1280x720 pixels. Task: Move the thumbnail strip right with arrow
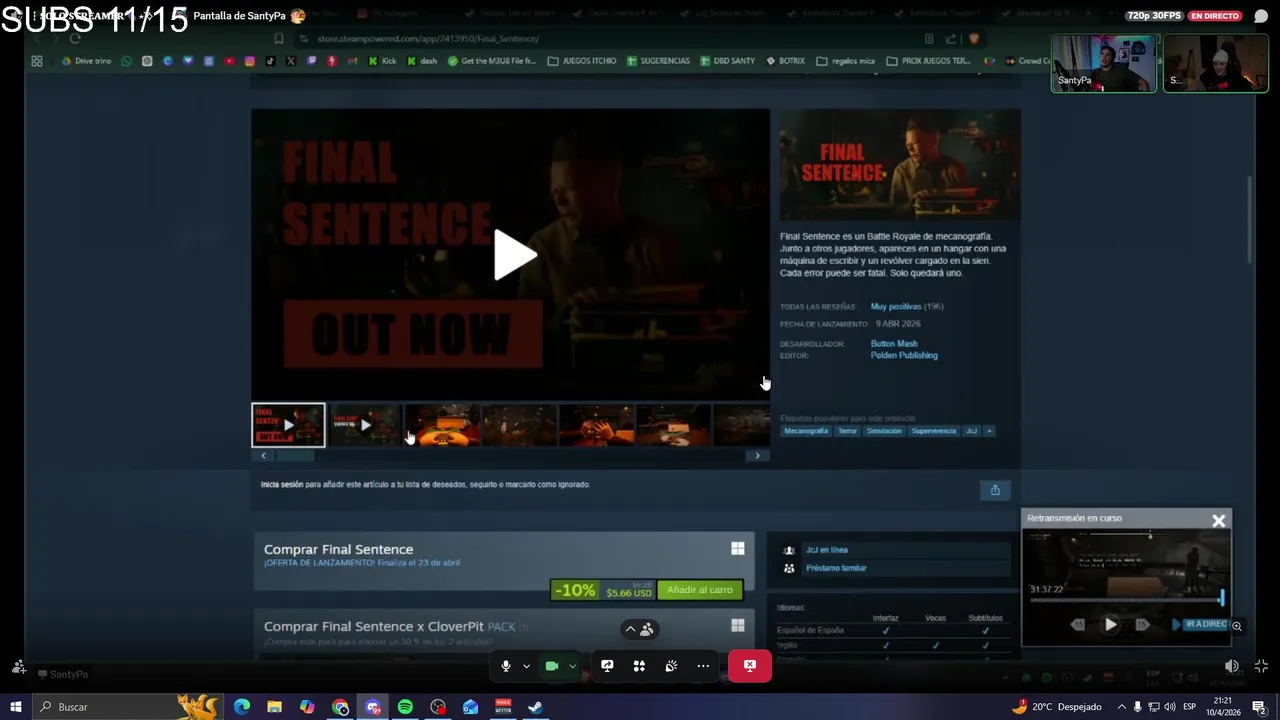point(757,456)
